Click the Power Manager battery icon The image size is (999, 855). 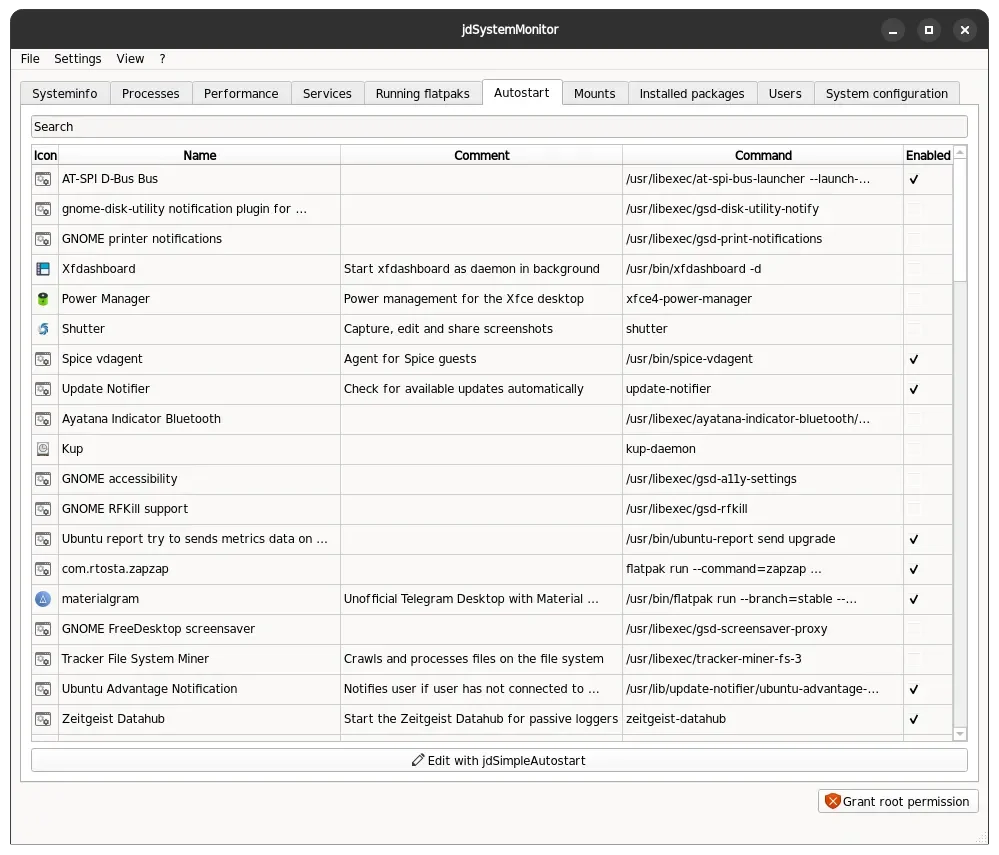(x=43, y=299)
